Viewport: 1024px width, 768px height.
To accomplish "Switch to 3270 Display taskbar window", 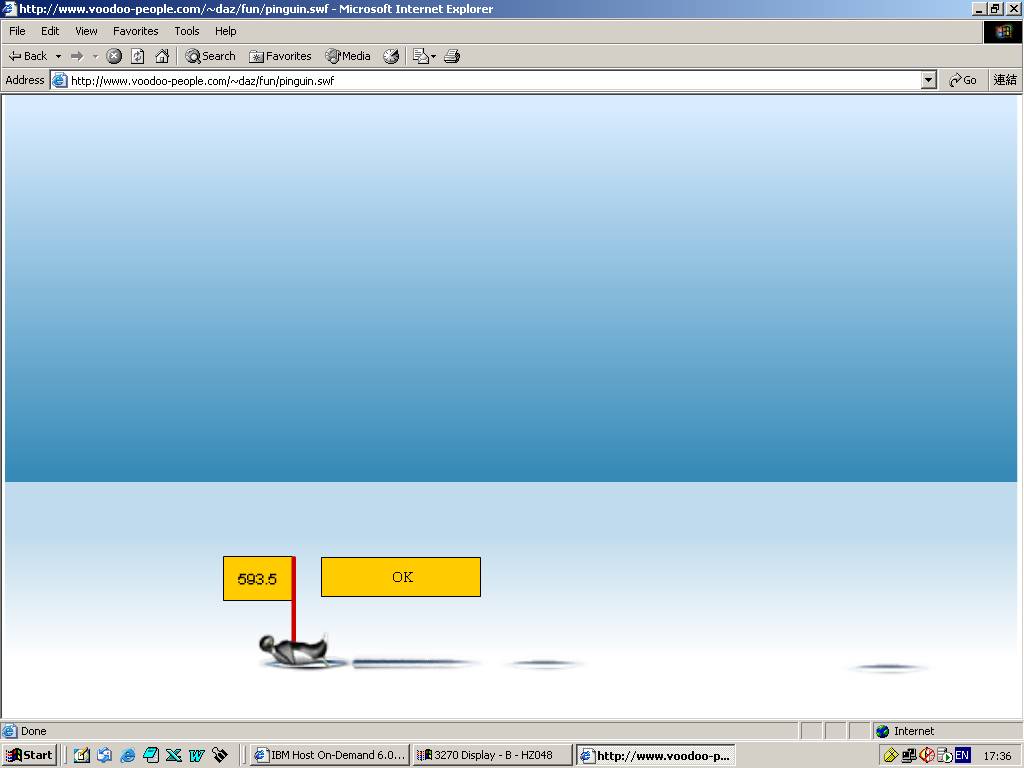I will (x=492, y=755).
